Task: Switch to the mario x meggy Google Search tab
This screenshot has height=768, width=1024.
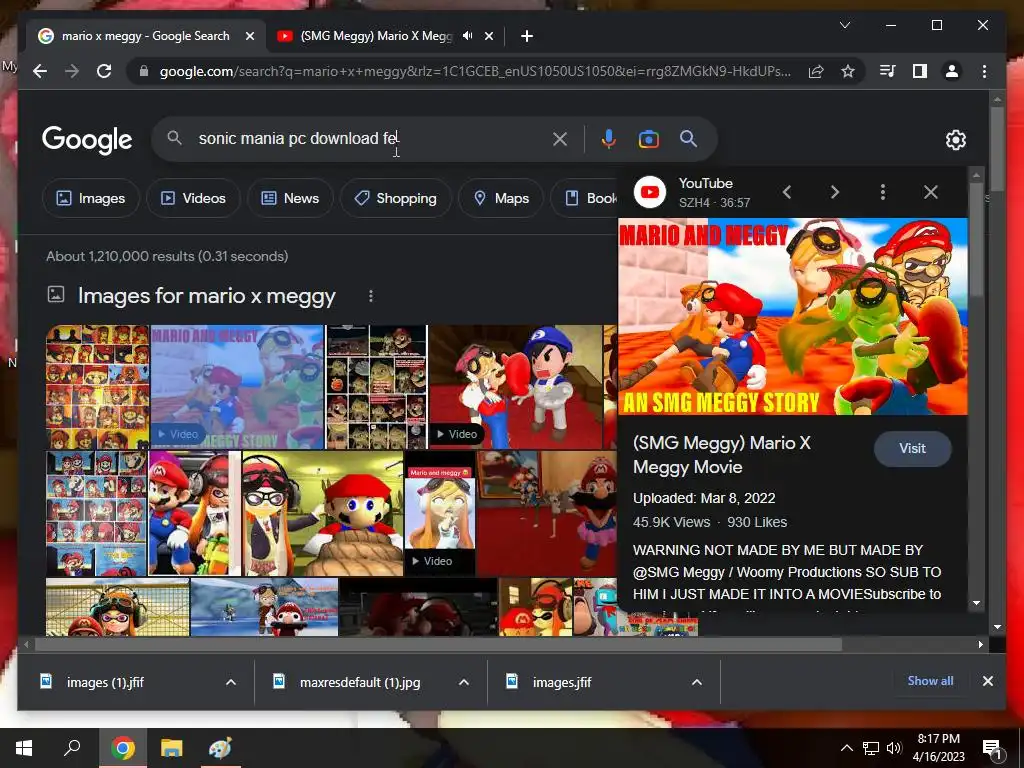Action: click(145, 36)
